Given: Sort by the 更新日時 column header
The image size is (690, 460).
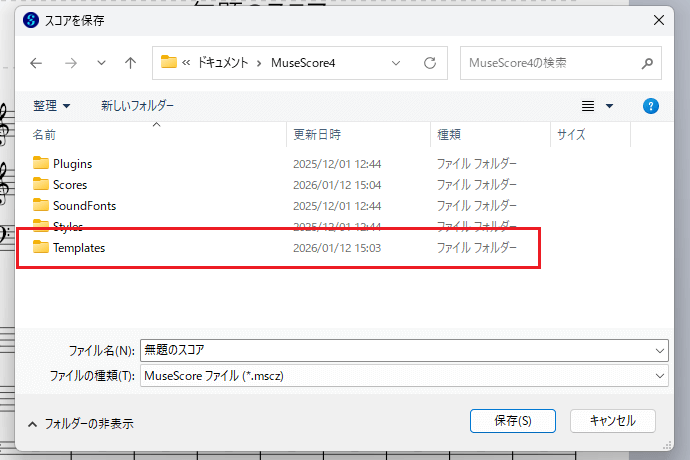Looking at the screenshot, I should pyautogui.click(x=317, y=134).
